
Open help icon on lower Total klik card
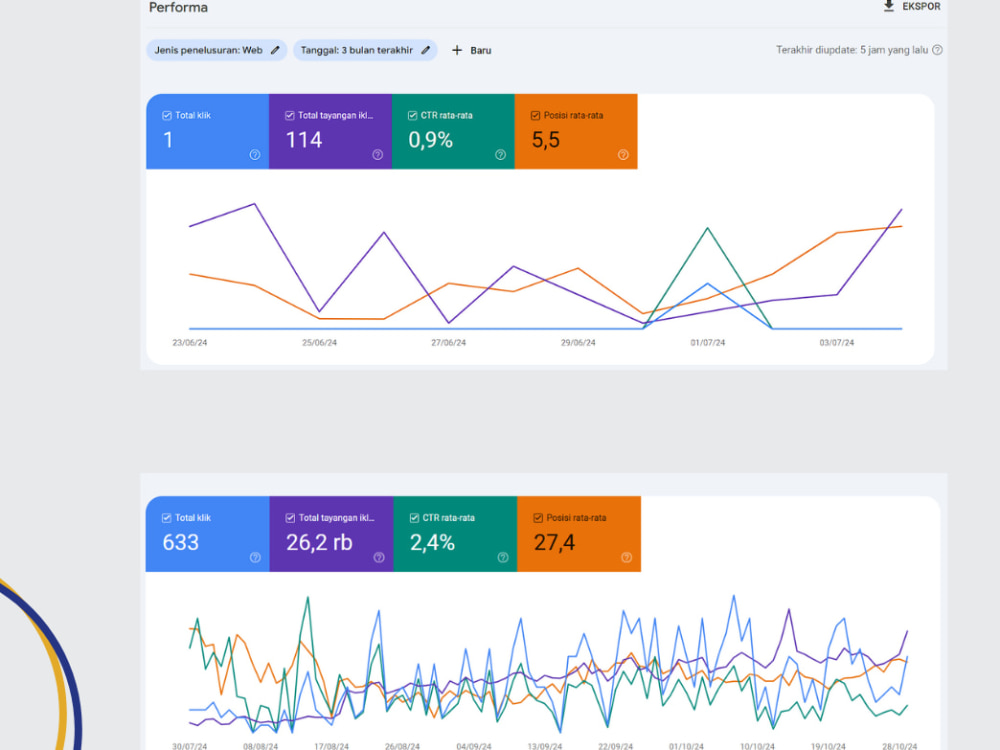point(255,557)
